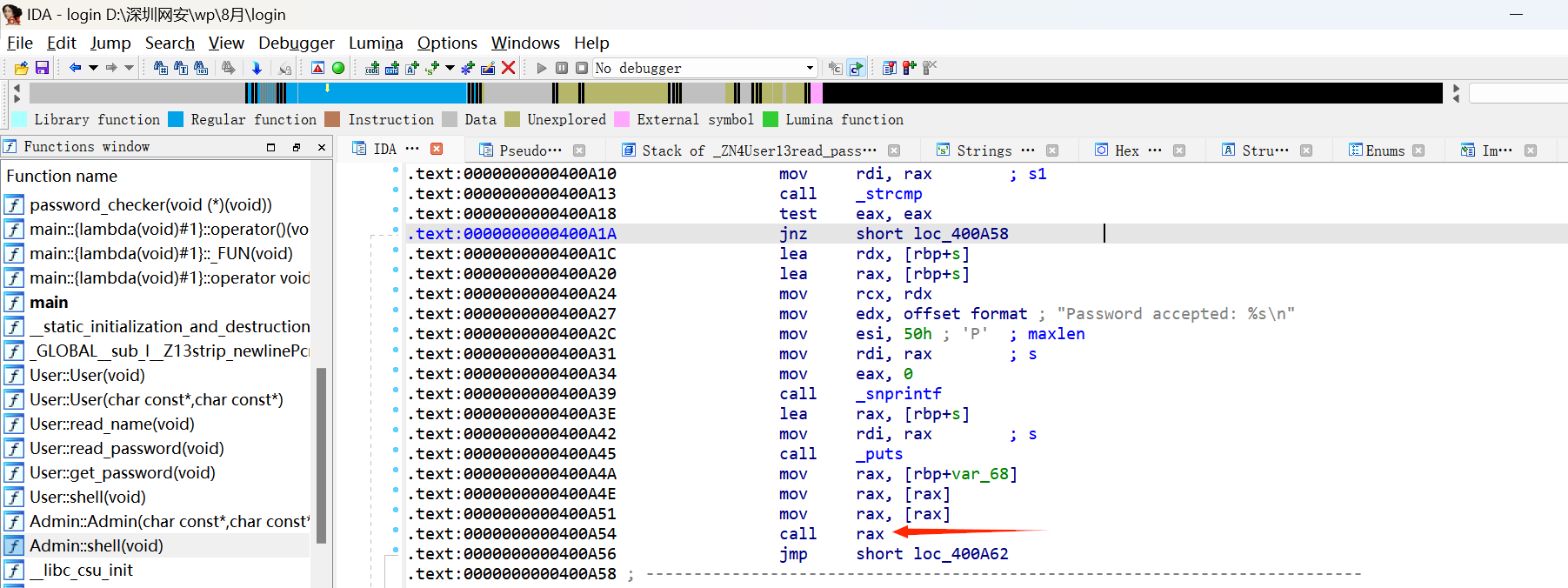Click the Save database icon
The height and width of the screenshot is (588, 1568).
(x=42, y=68)
